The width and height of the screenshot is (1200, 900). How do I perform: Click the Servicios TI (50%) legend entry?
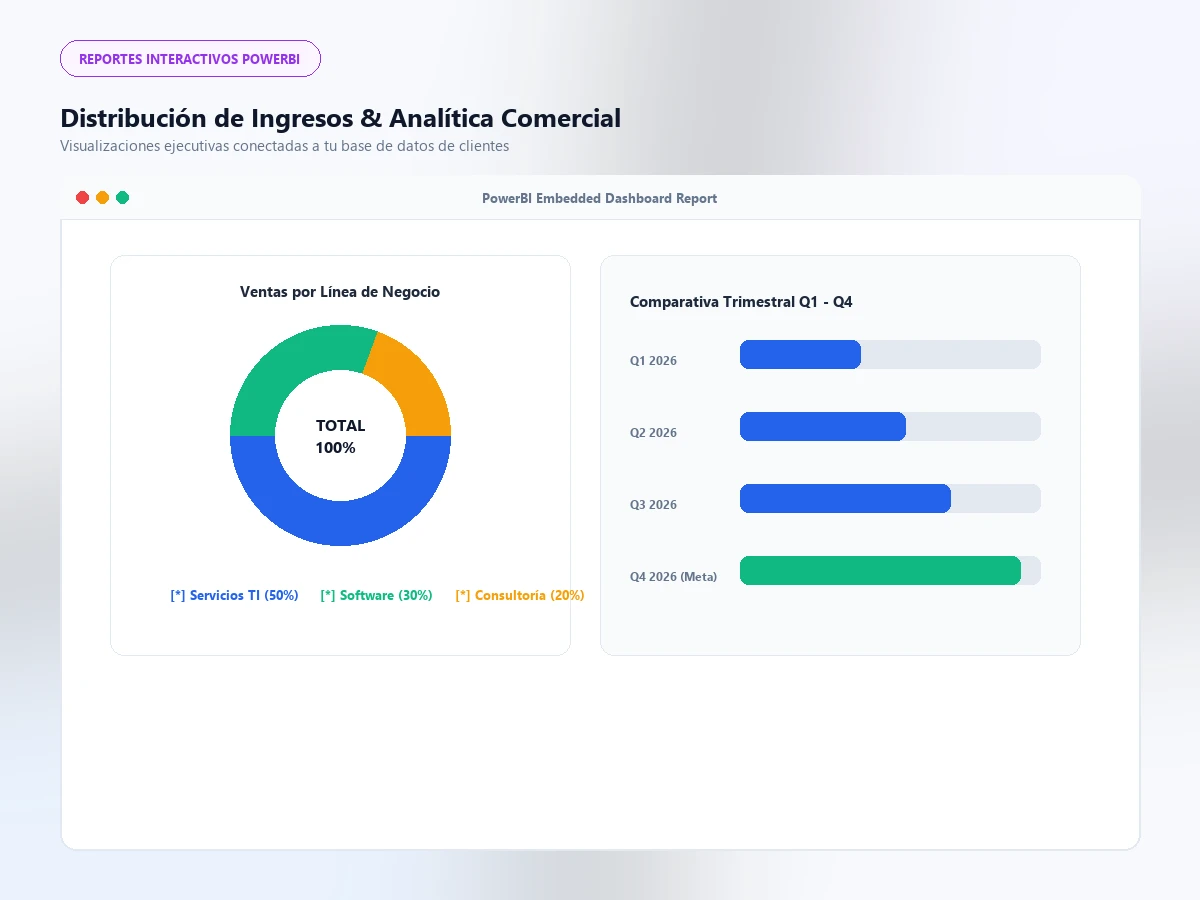click(235, 595)
